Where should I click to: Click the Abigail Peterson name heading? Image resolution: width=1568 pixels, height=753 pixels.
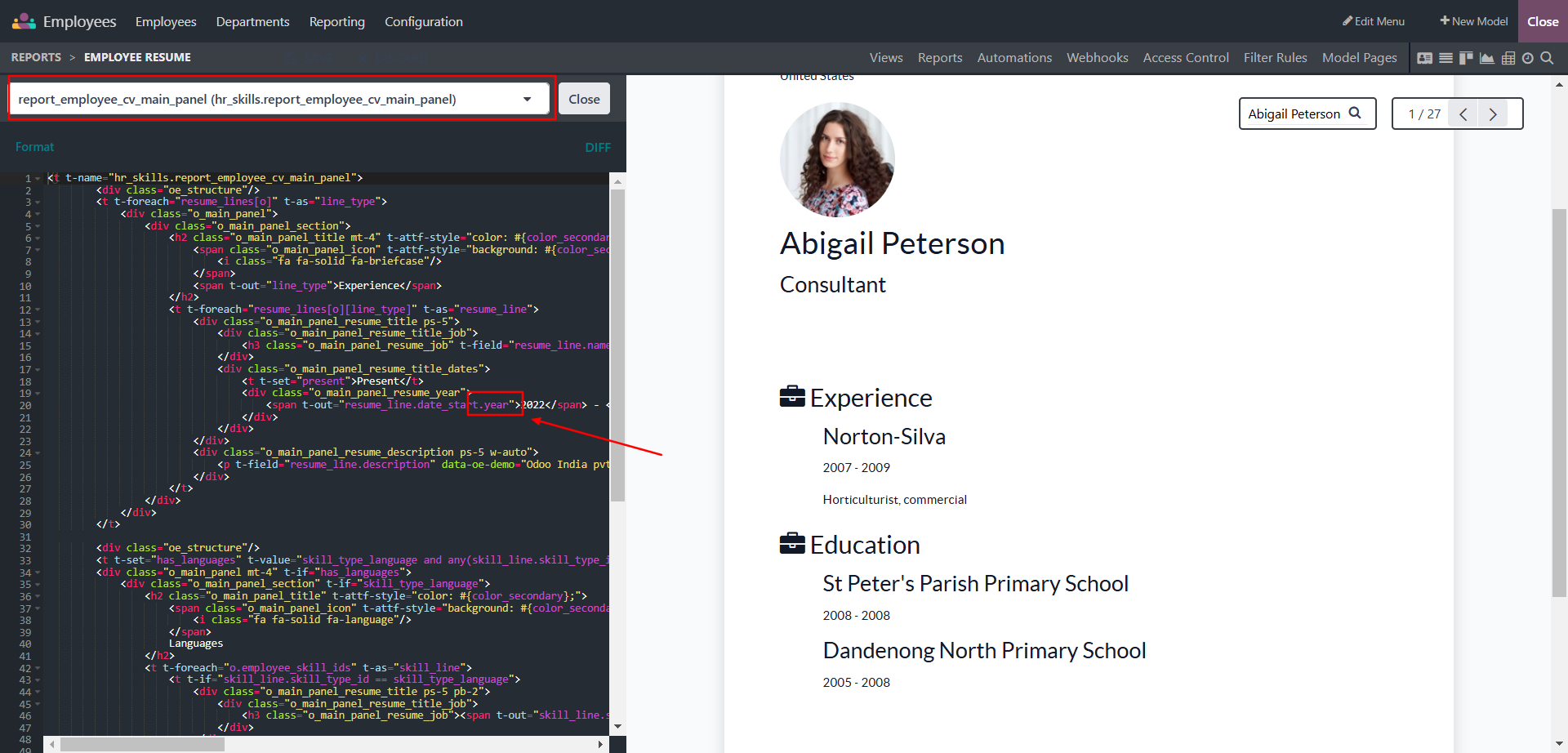click(892, 243)
